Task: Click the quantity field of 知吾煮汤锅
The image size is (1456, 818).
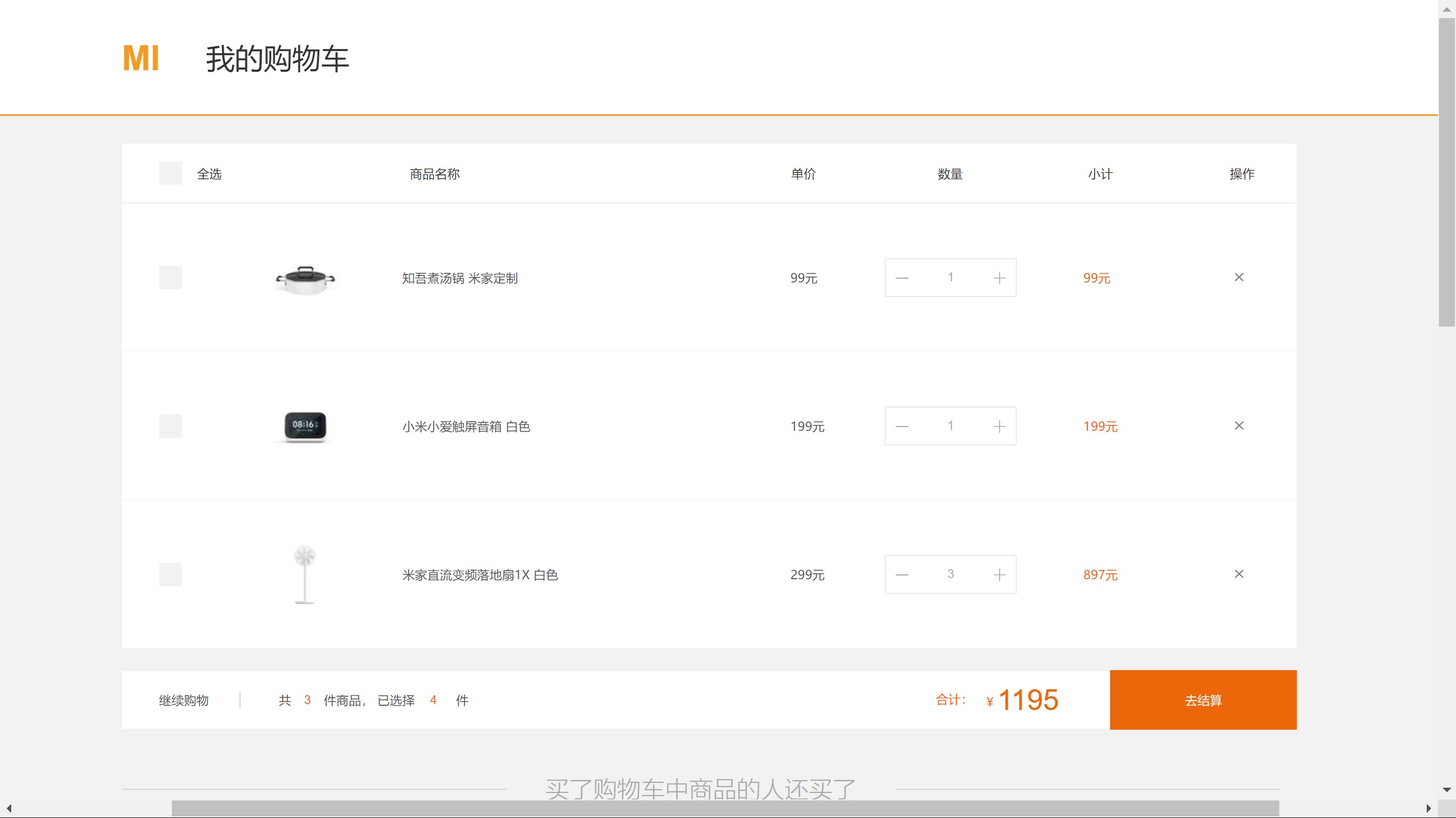Action: click(x=950, y=278)
